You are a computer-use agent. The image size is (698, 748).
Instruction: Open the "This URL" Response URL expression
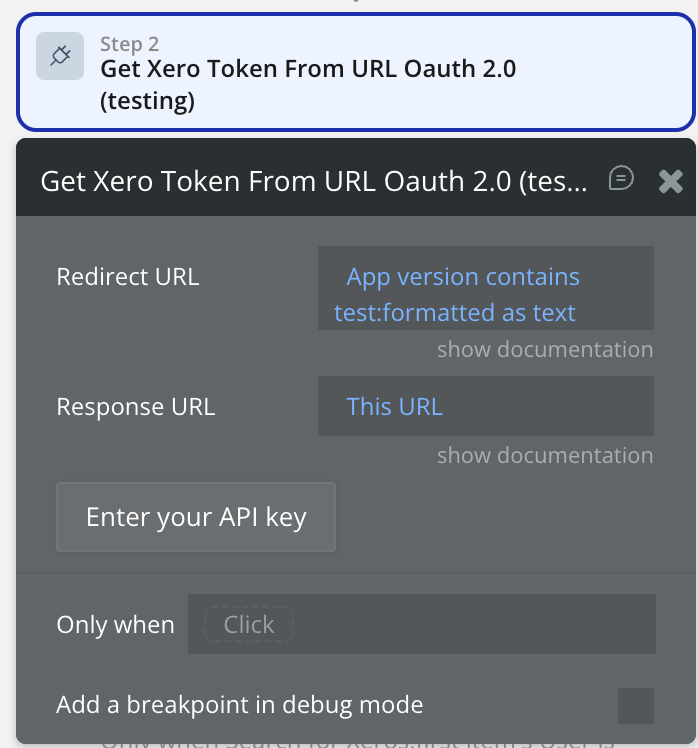394,406
